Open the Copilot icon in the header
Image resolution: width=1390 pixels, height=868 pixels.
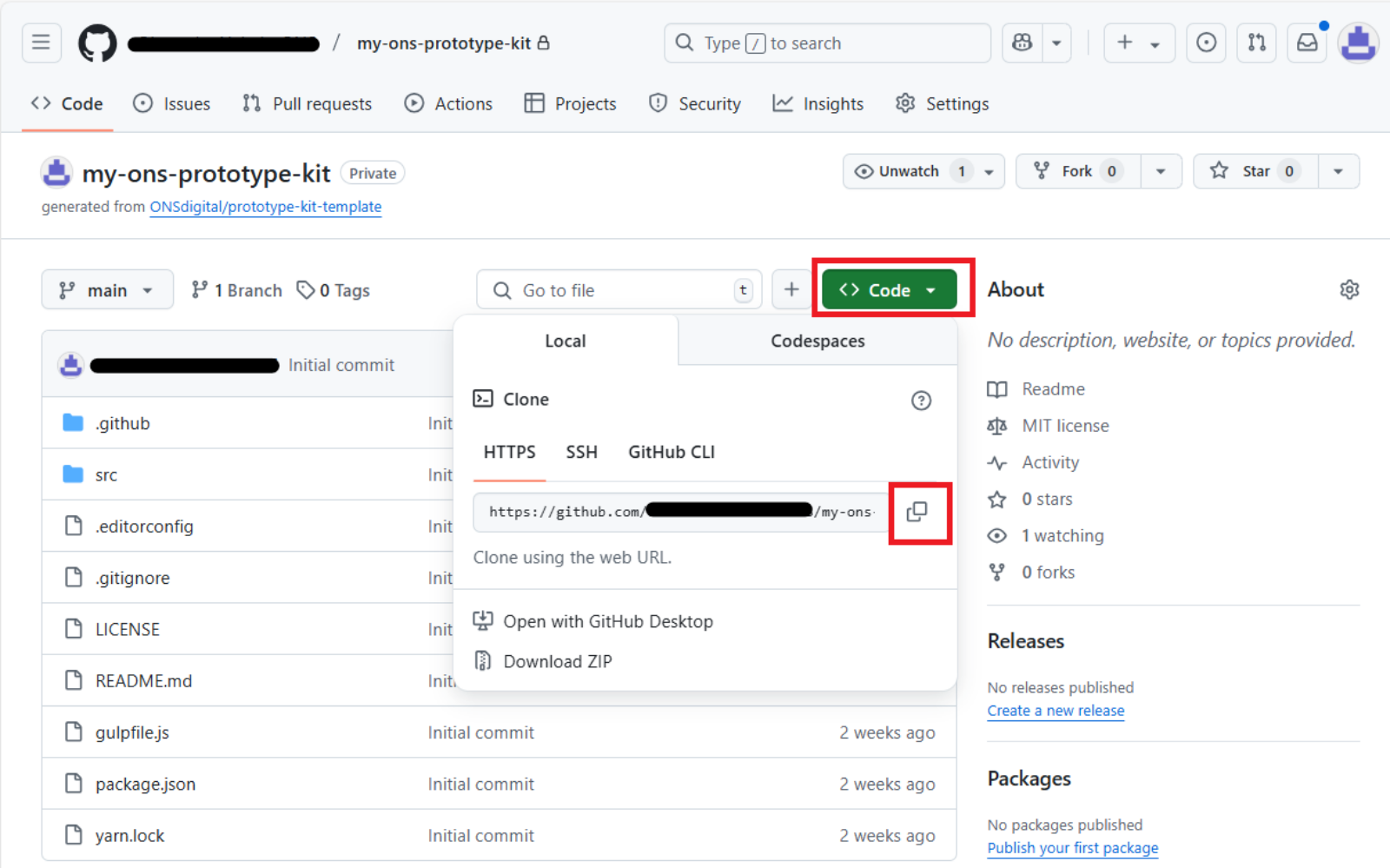click(x=1022, y=42)
